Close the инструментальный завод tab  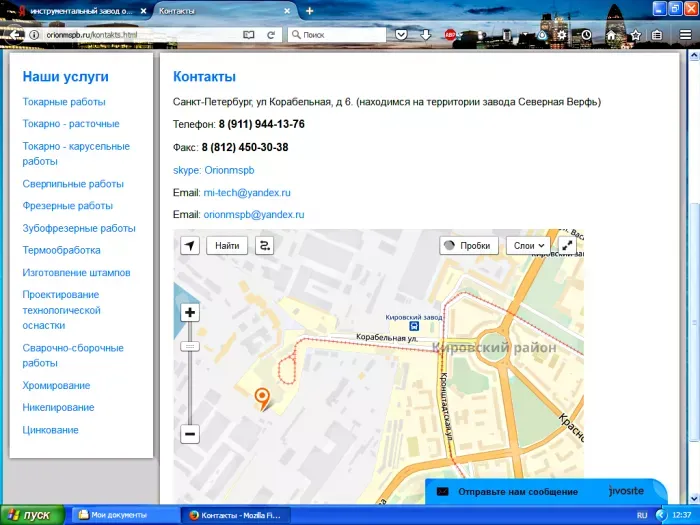point(143,11)
